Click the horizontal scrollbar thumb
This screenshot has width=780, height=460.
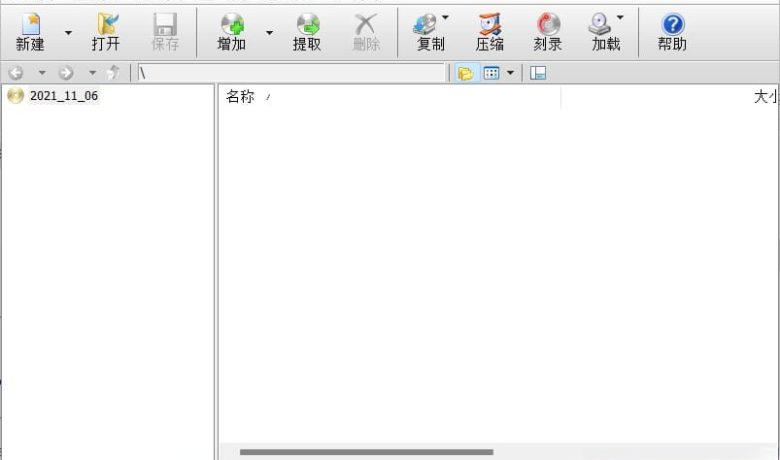click(367, 452)
